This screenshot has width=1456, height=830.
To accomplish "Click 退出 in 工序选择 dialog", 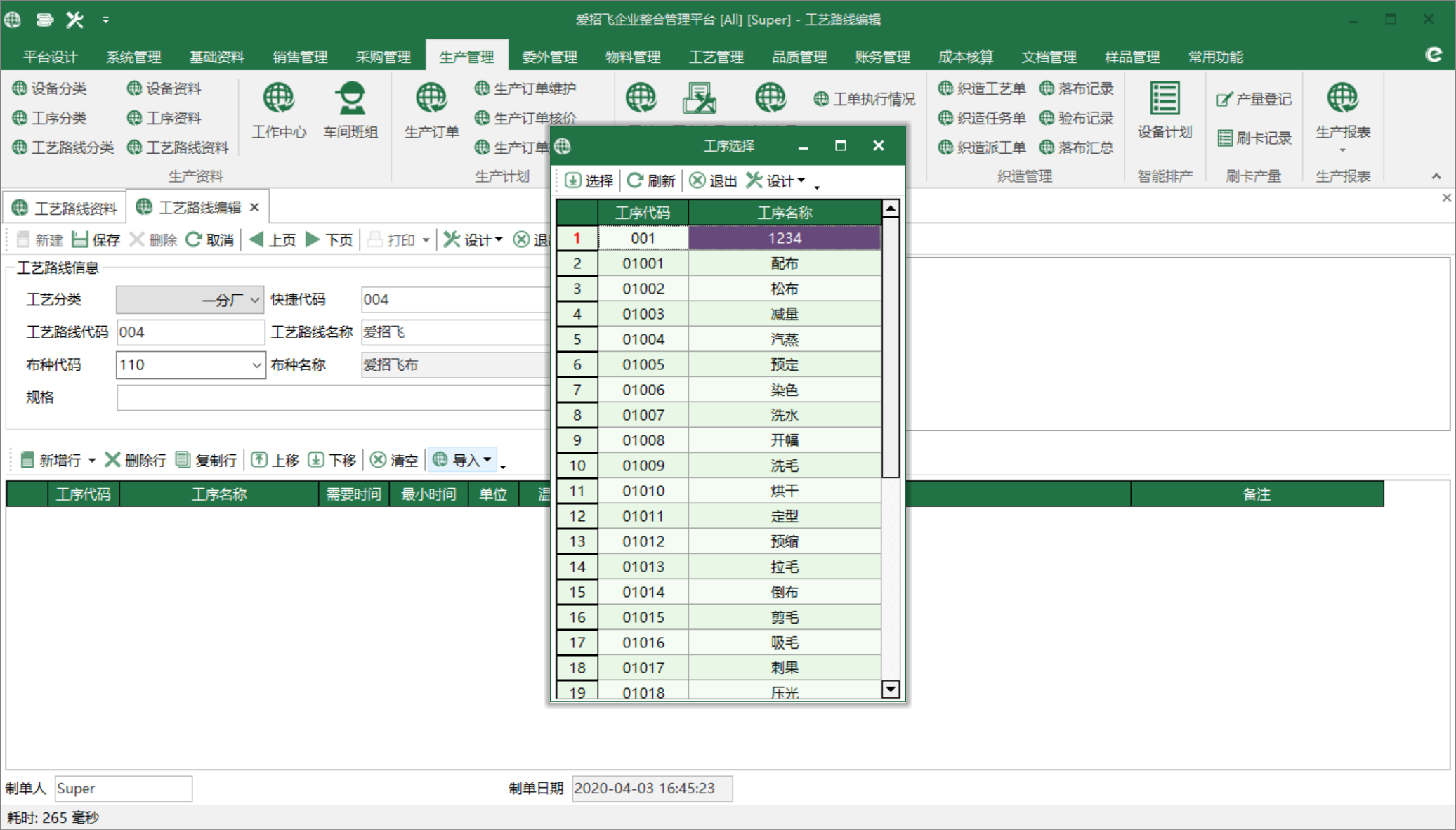I will pyautogui.click(x=713, y=181).
